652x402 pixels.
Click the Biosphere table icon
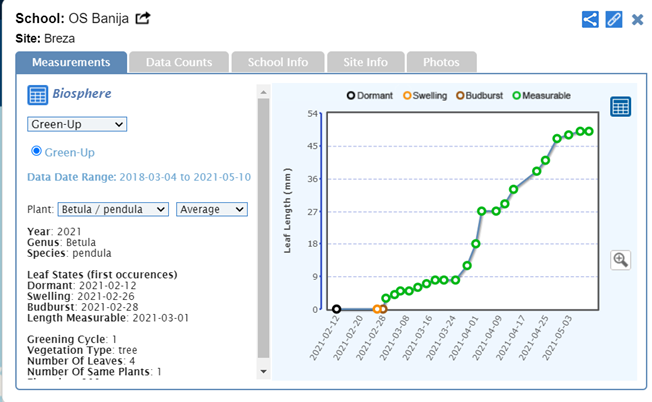(38, 96)
